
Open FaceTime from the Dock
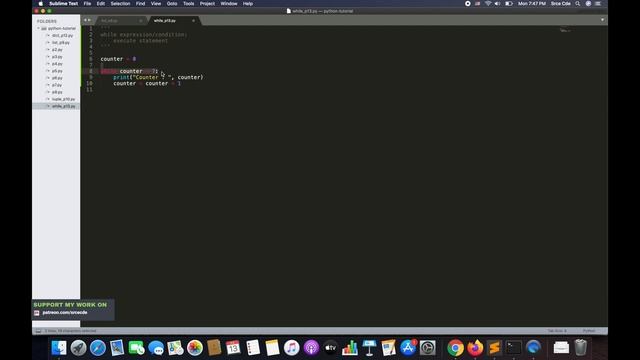tap(137, 348)
